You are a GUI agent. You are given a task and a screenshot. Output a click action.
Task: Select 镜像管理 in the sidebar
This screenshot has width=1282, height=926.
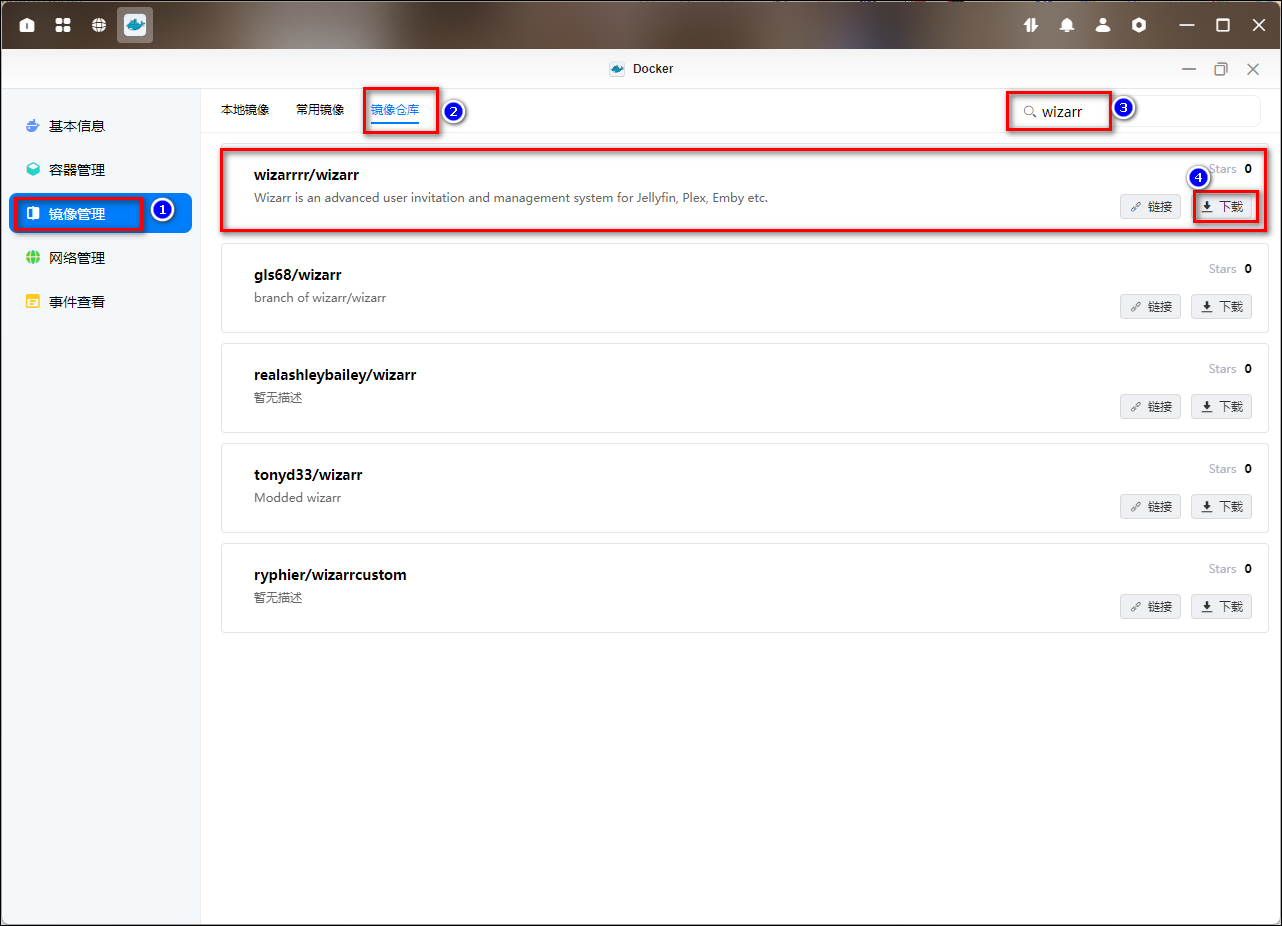(77, 213)
